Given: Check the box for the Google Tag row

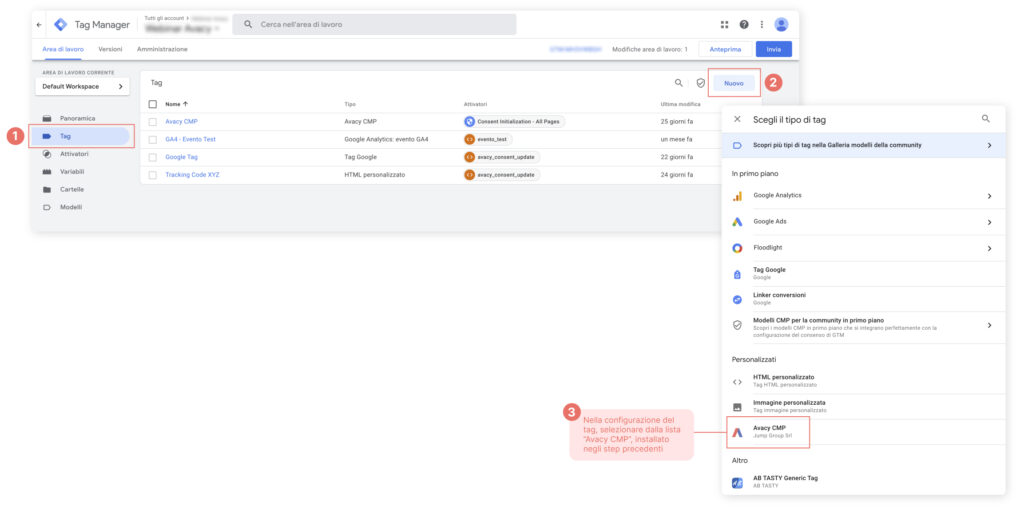Looking at the screenshot, I should click(153, 157).
